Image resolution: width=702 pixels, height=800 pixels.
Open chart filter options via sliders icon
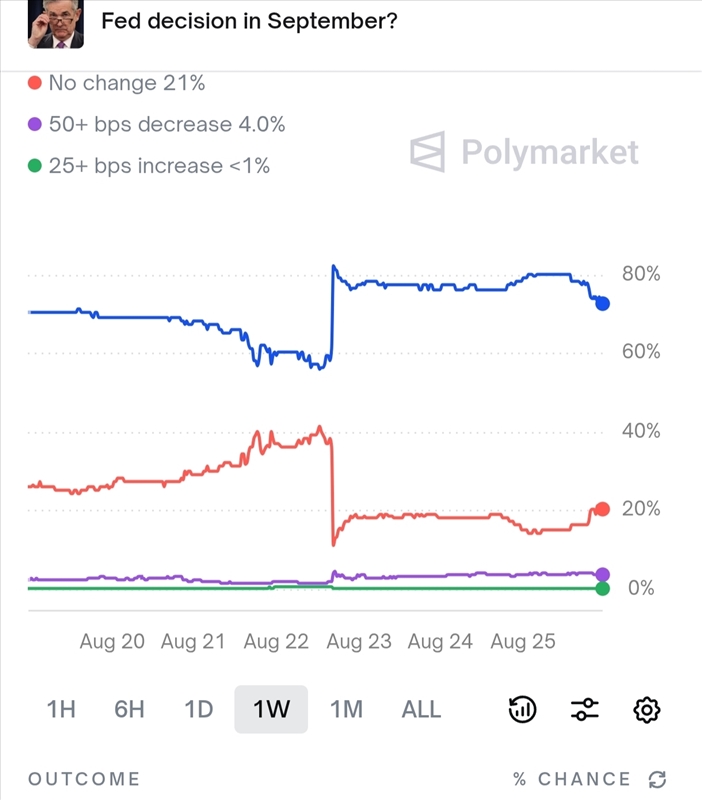[584, 709]
